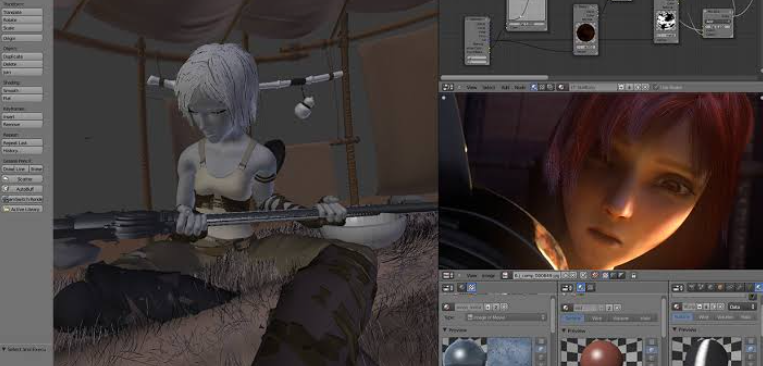The height and width of the screenshot is (366, 763).
Task: Click AutoBuff tool in left toolbar
Action: click(x=22, y=189)
